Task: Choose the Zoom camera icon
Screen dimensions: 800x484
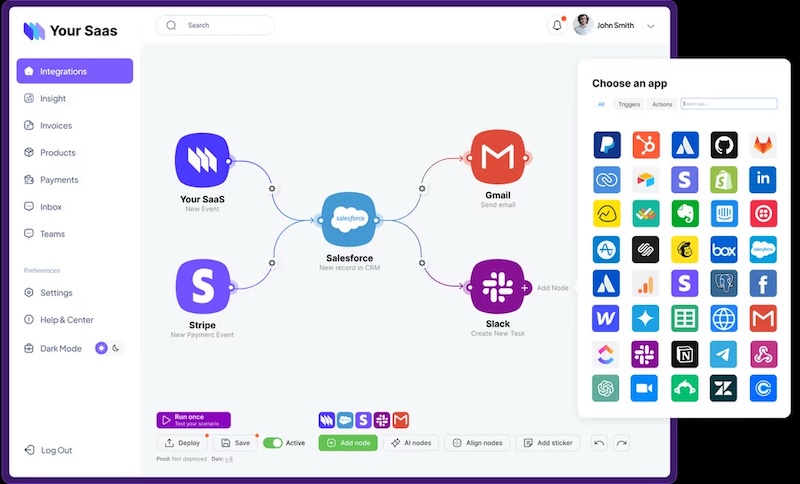Action: 644,388
